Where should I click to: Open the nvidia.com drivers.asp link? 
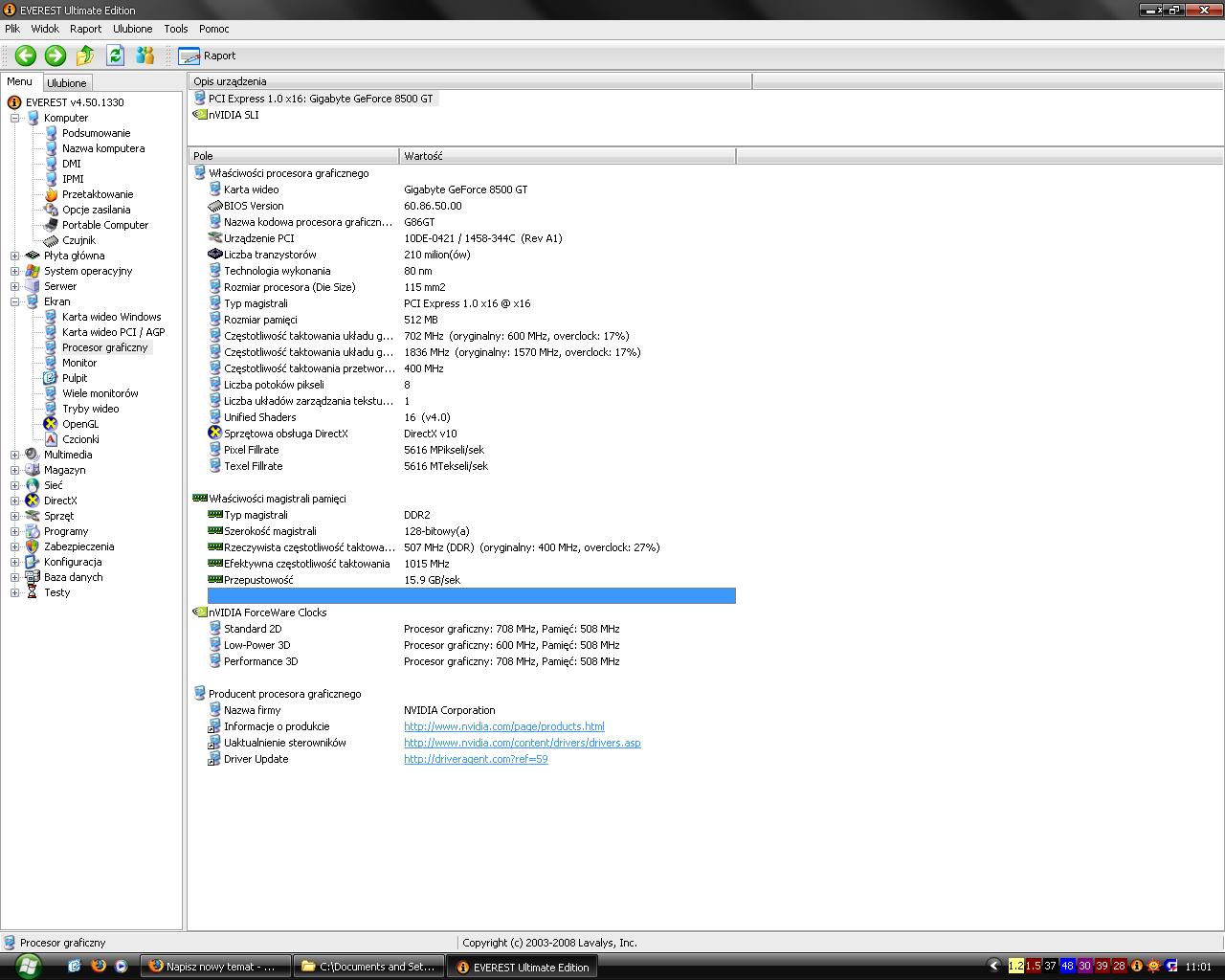523,743
